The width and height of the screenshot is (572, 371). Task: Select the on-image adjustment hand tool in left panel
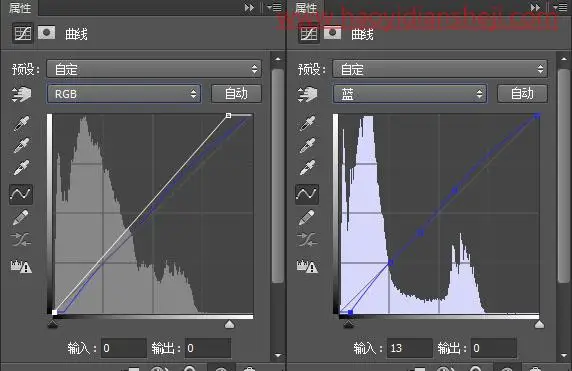[x=22, y=94]
